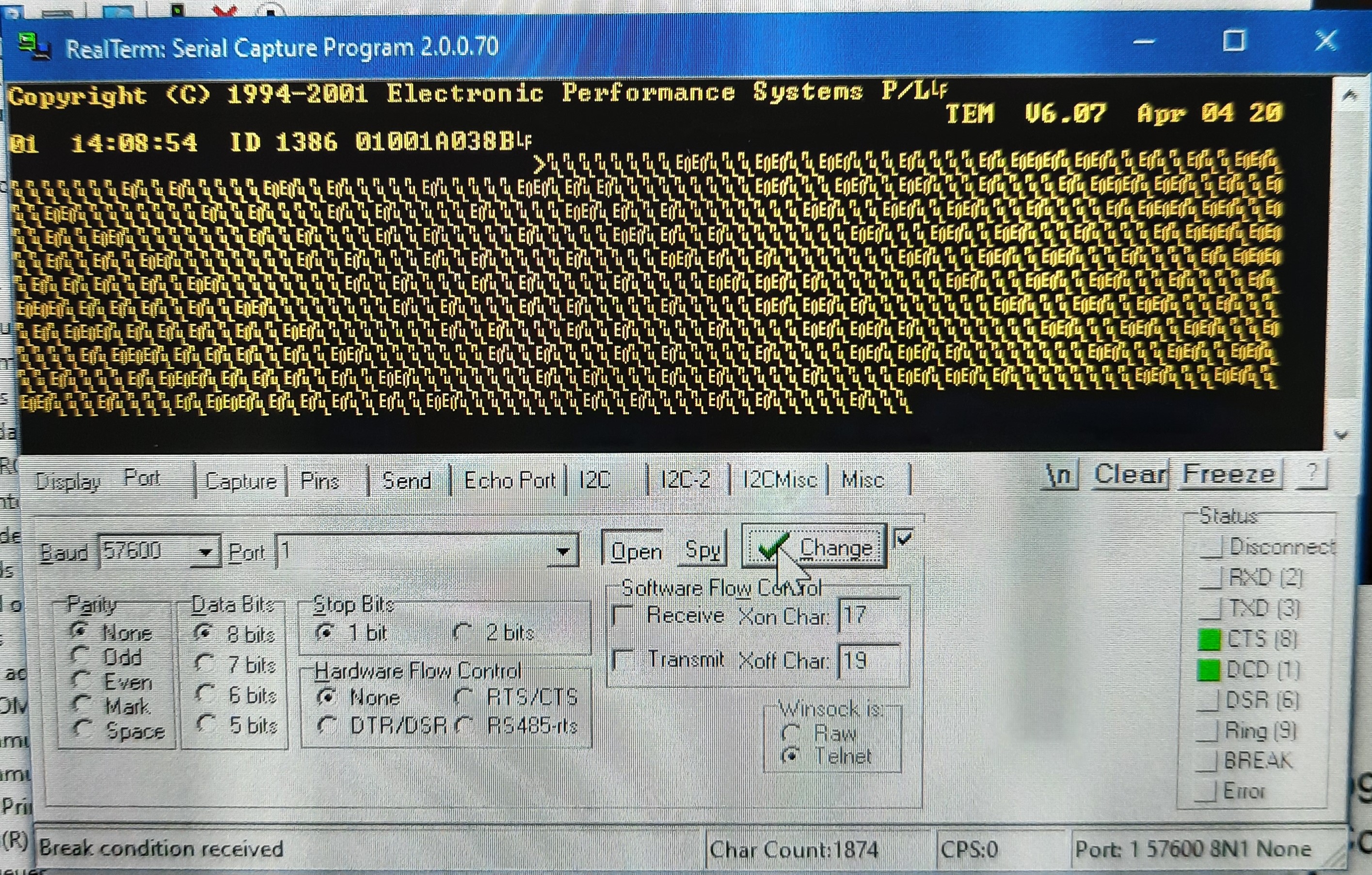Image resolution: width=1372 pixels, height=875 pixels.
Task: Set hardware flow control to None
Action: pos(327,696)
